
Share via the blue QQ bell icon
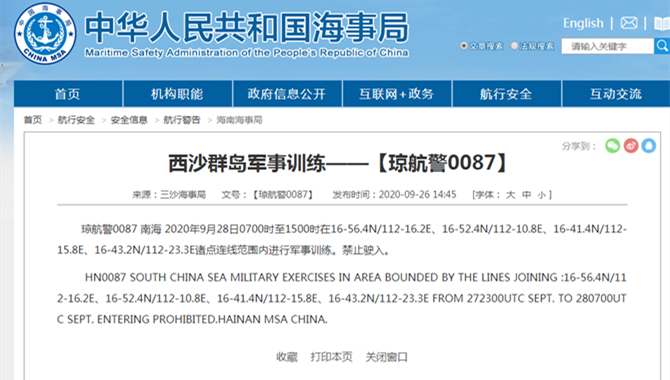click(x=648, y=146)
